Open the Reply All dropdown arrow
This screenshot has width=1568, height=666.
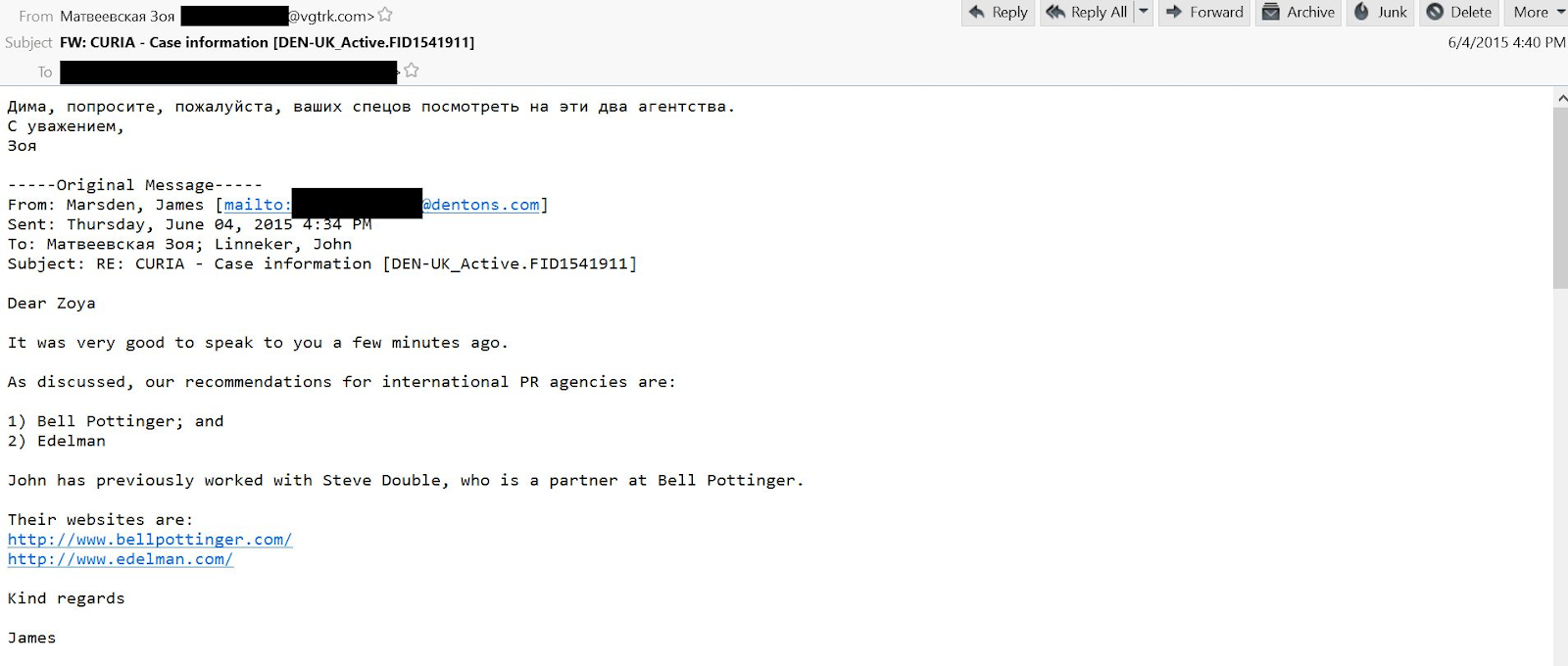pos(1143,13)
